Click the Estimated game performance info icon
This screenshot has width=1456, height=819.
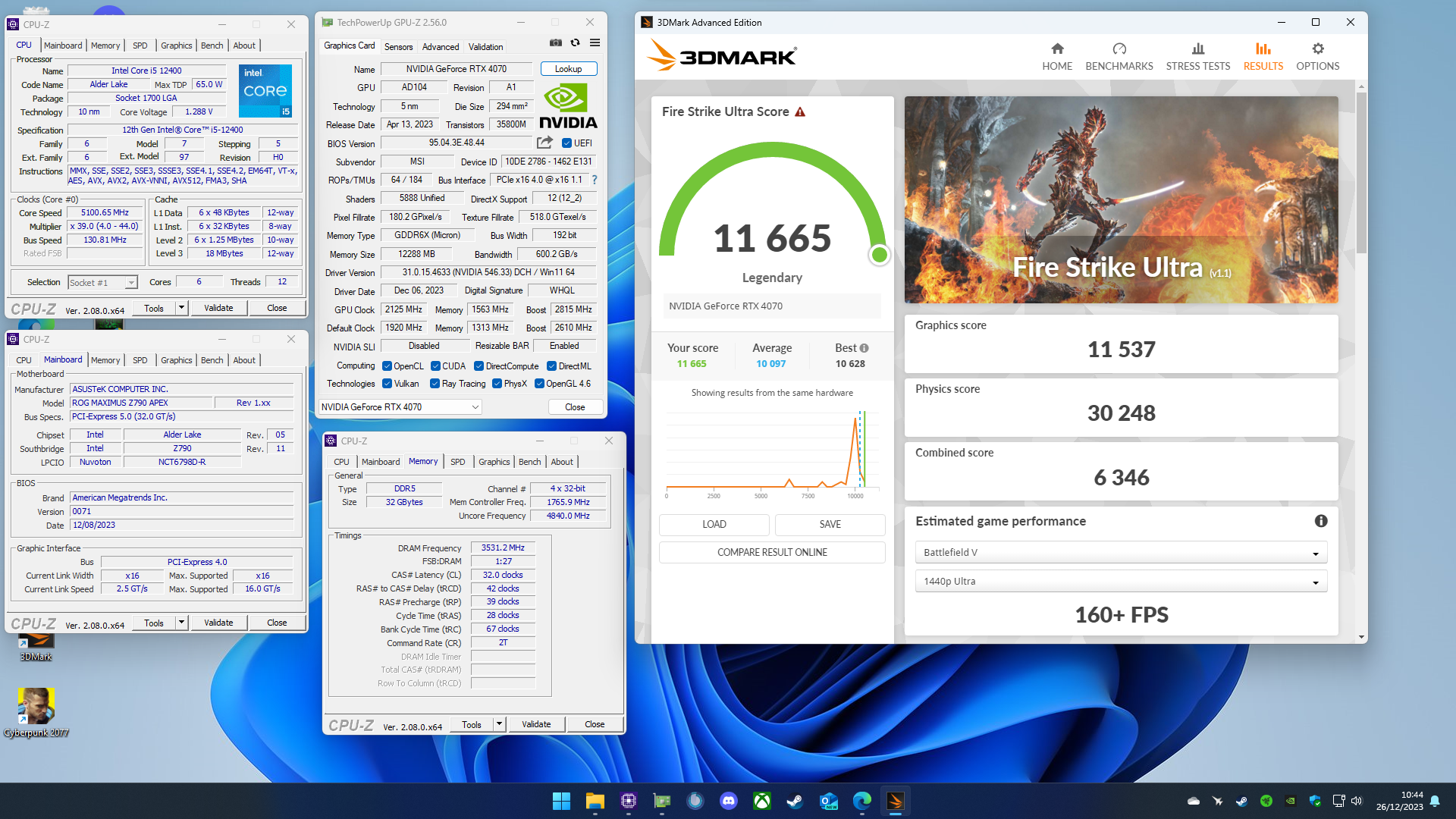point(1321,521)
